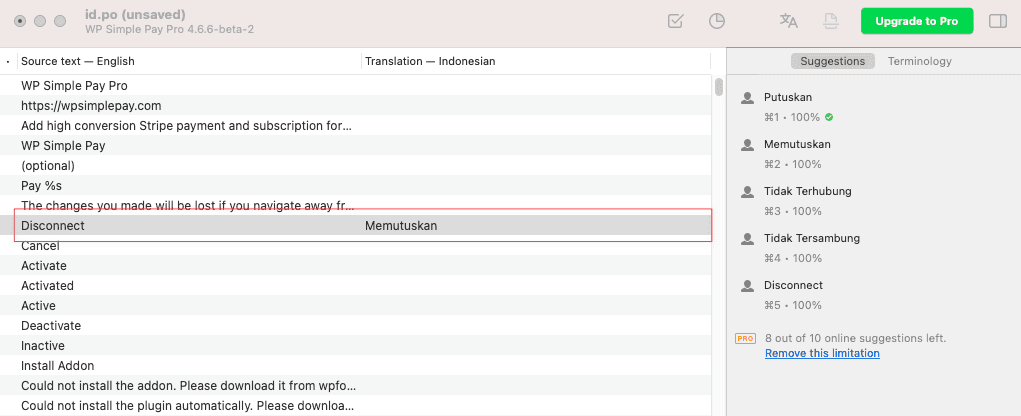Select the (optional) row

356,165
